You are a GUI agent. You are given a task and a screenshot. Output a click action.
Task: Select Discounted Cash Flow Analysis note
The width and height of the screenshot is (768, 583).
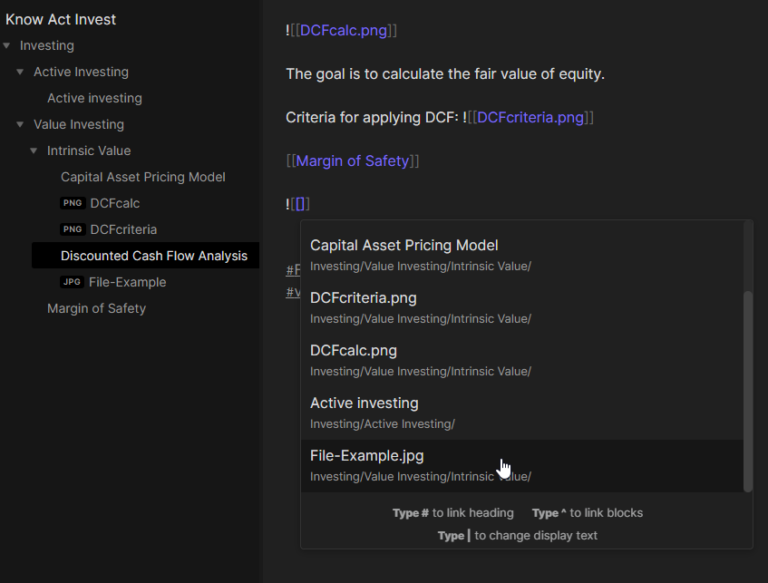pyautogui.click(x=153, y=256)
